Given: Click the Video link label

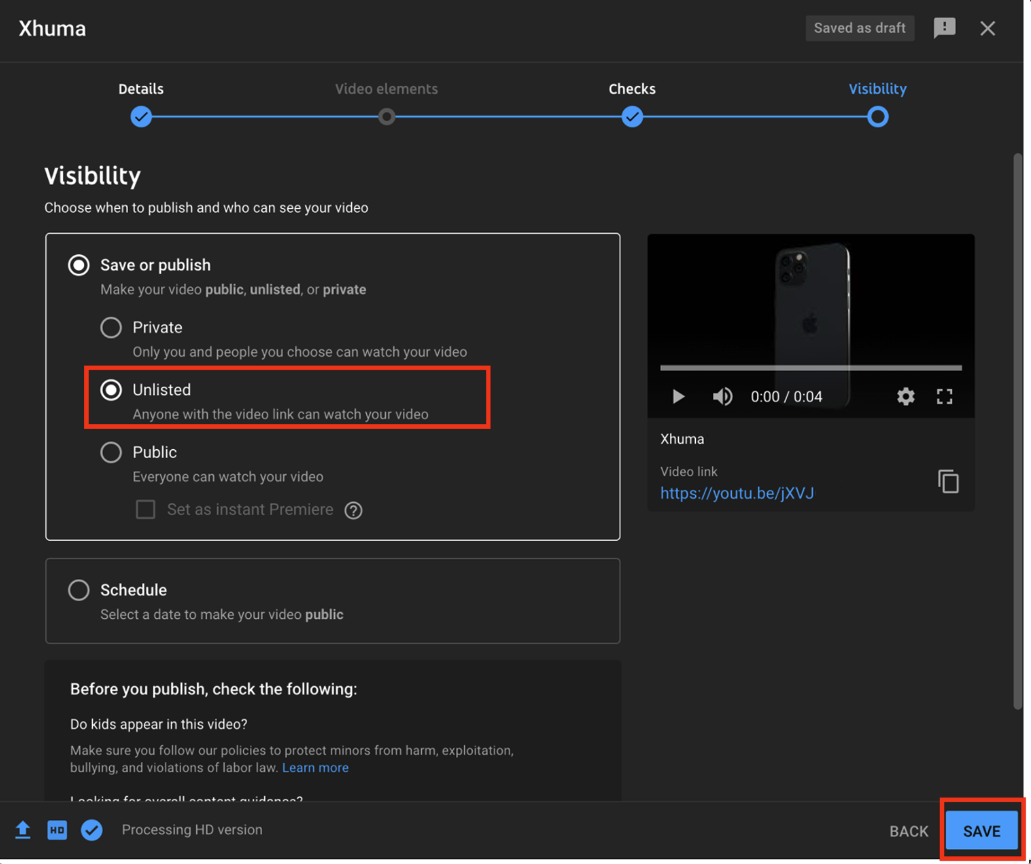Looking at the screenshot, I should (x=688, y=471).
